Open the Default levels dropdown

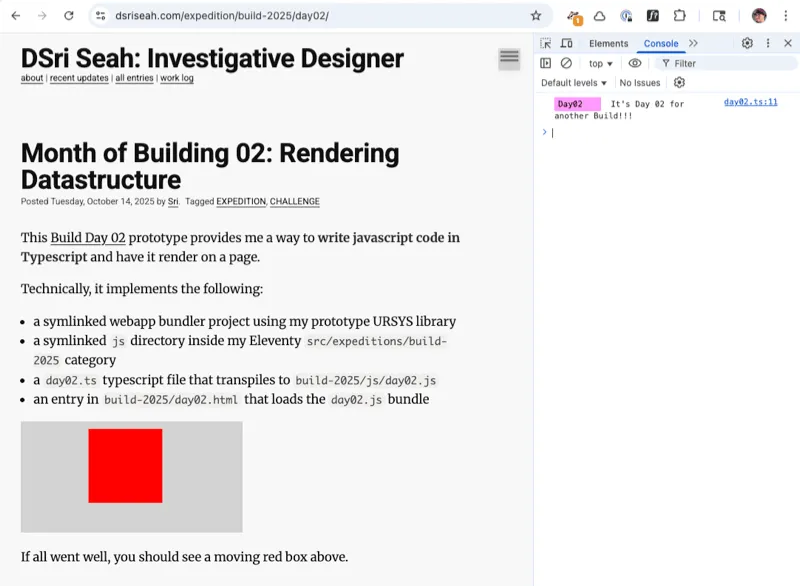pos(573,83)
